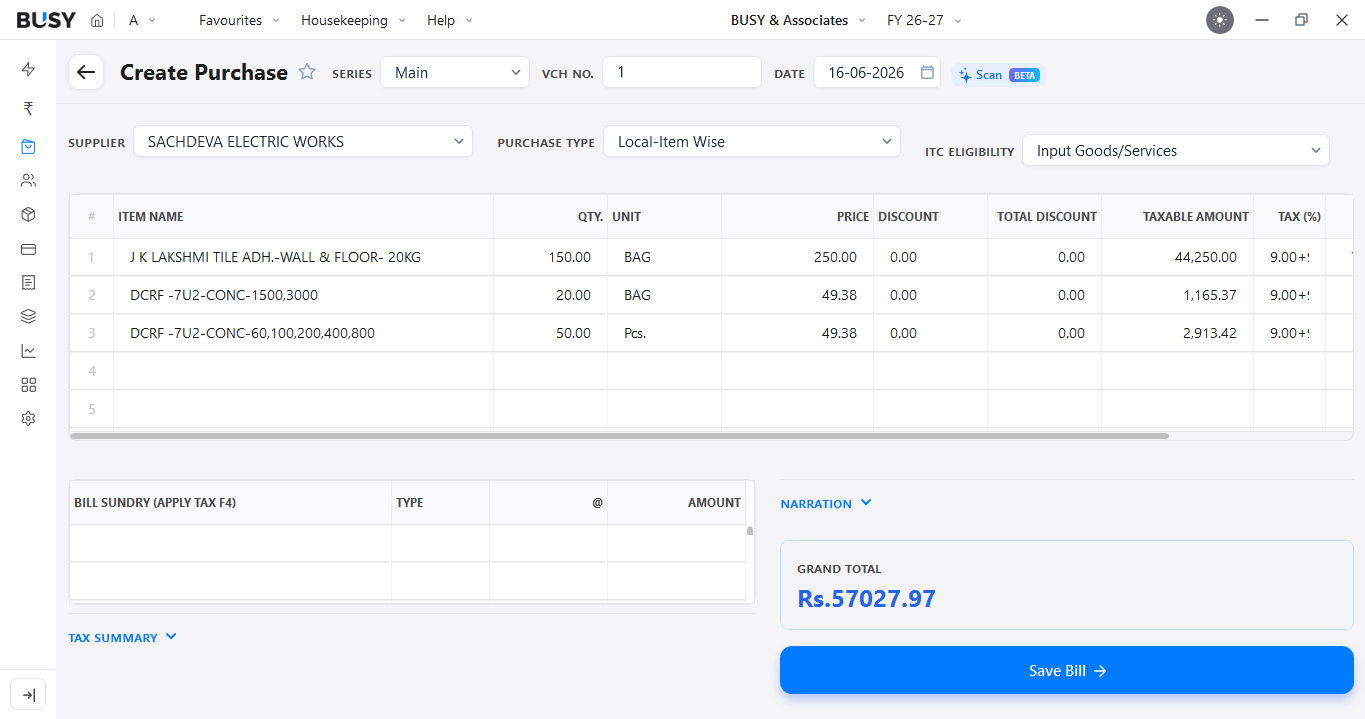Open the grid apps sidebar icon

click(x=28, y=384)
